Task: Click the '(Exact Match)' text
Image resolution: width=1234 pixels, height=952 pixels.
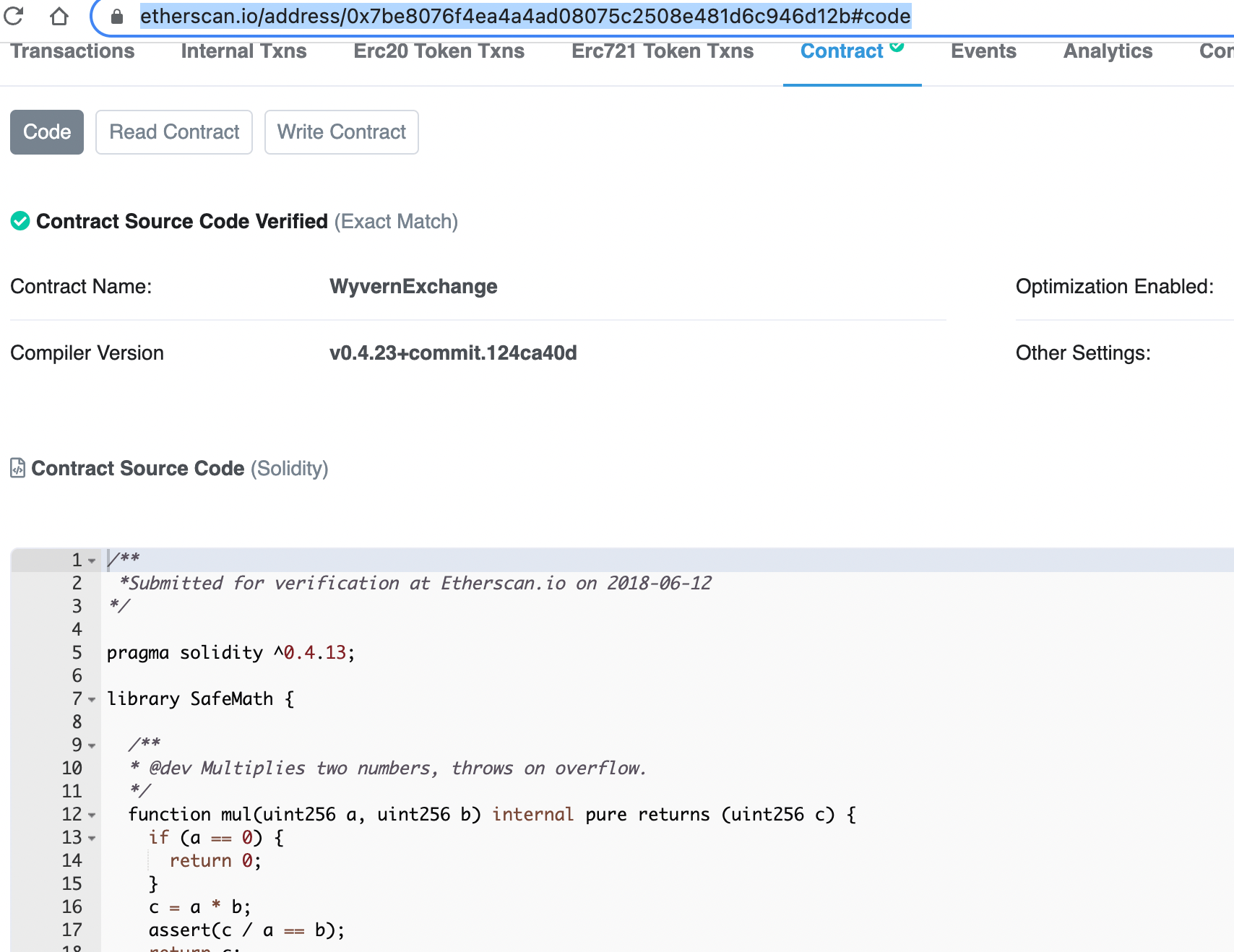Action: [396, 221]
